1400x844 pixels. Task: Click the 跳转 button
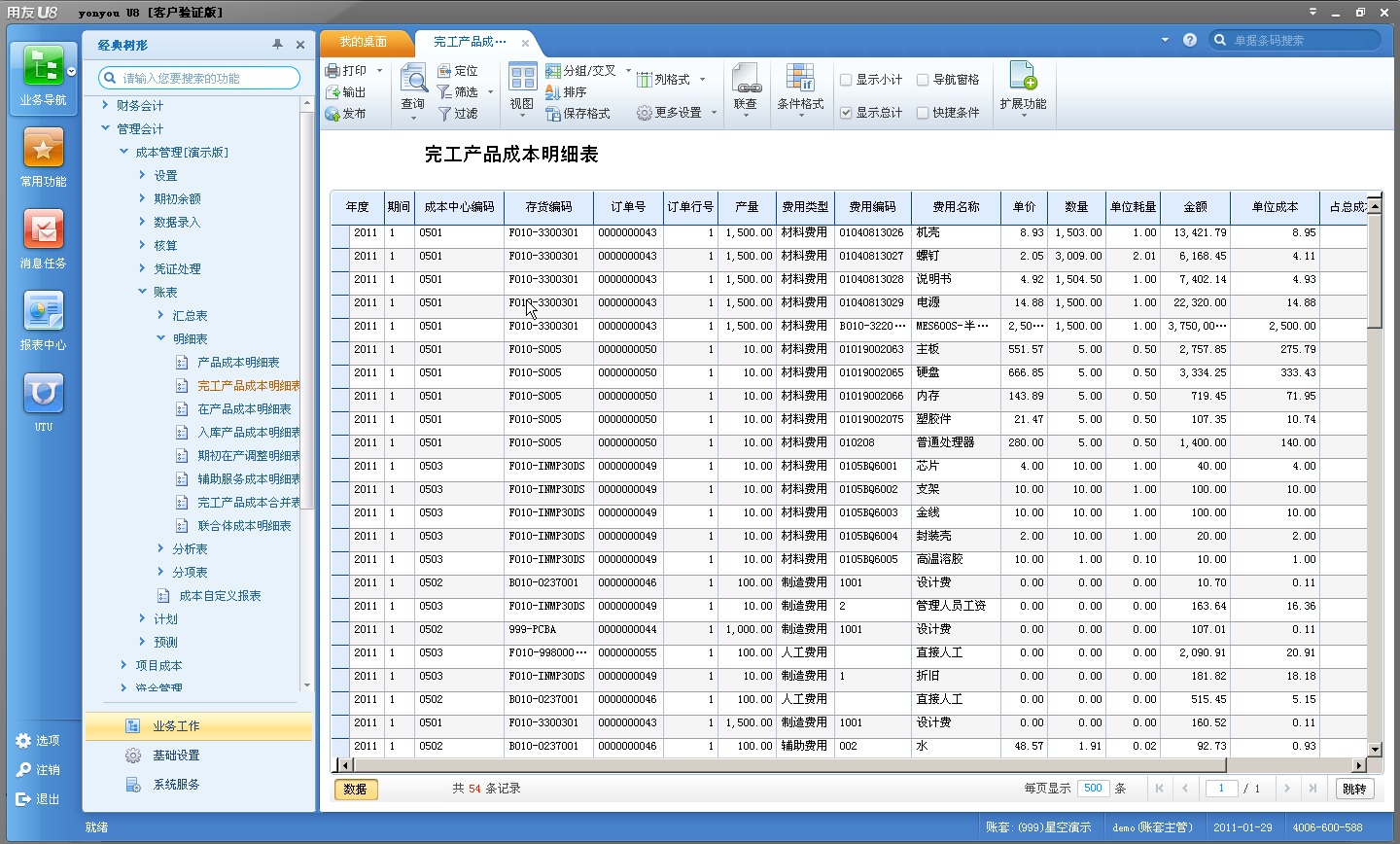[1354, 789]
